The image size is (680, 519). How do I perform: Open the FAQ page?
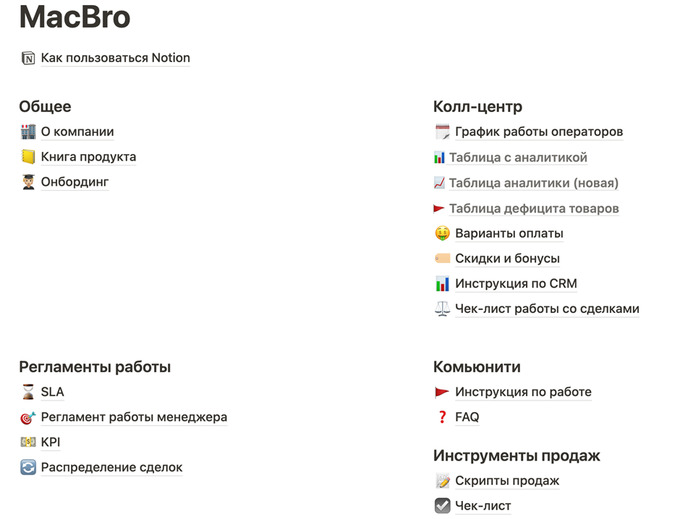point(467,417)
